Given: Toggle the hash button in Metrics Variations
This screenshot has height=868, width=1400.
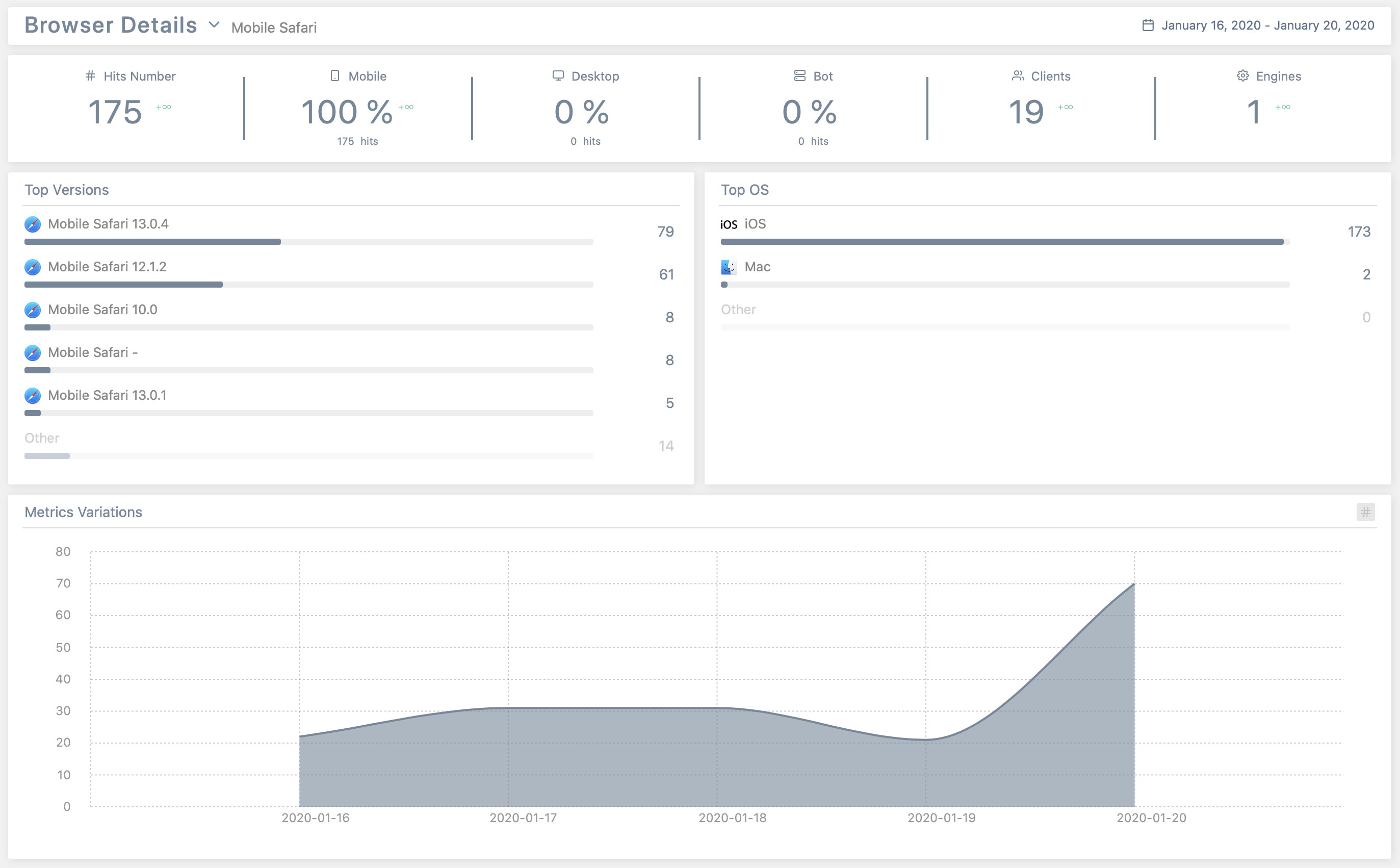Looking at the screenshot, I should pos(1365,512).
